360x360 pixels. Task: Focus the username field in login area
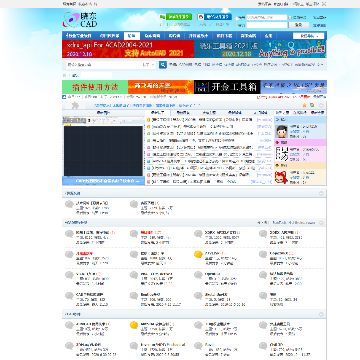[267, 17]
